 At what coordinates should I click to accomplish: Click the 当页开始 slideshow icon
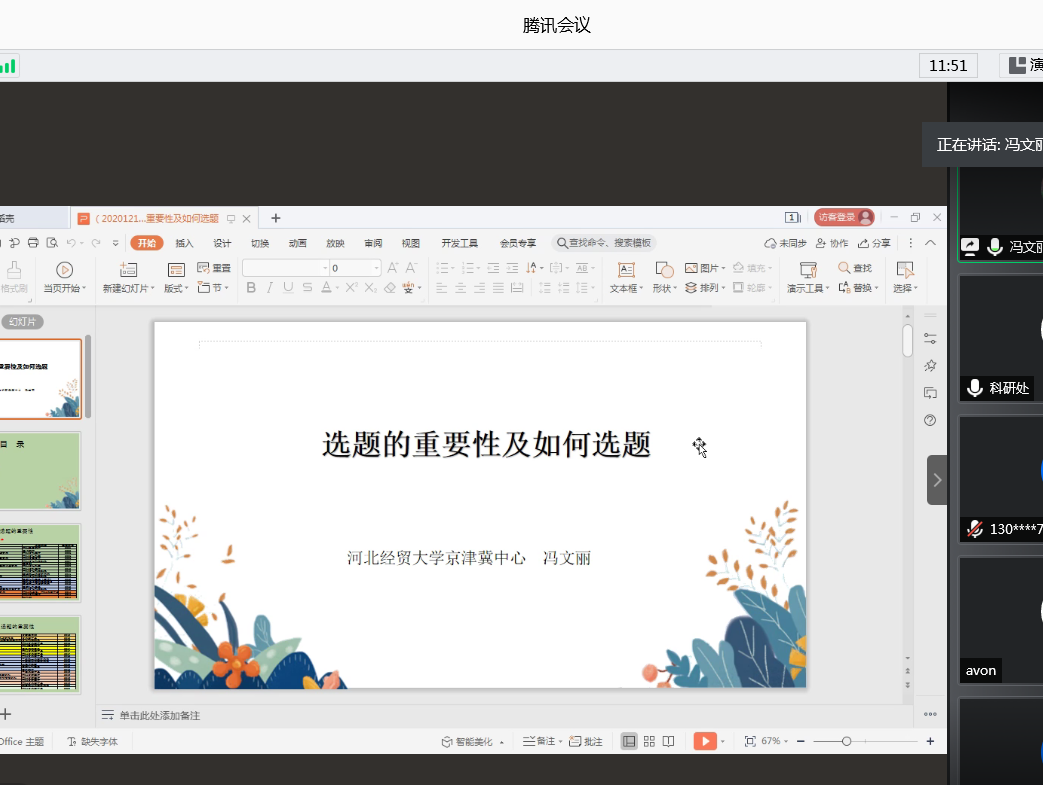[64, 270]
